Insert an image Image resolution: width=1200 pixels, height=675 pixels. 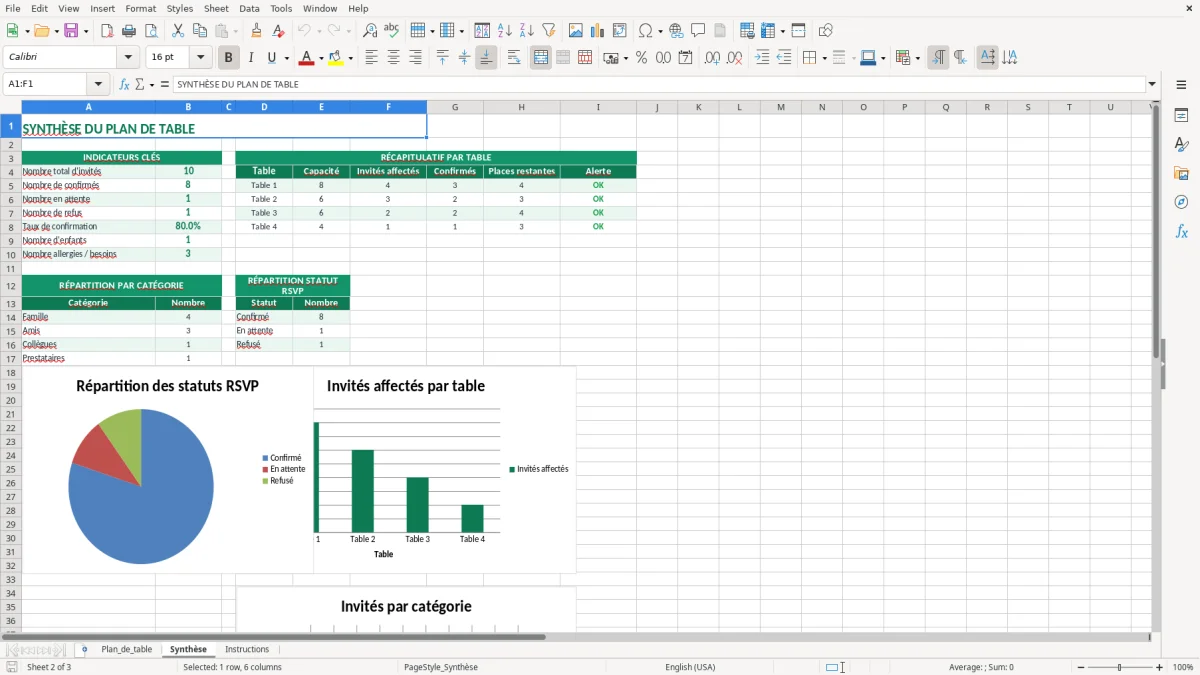[576, 31]
